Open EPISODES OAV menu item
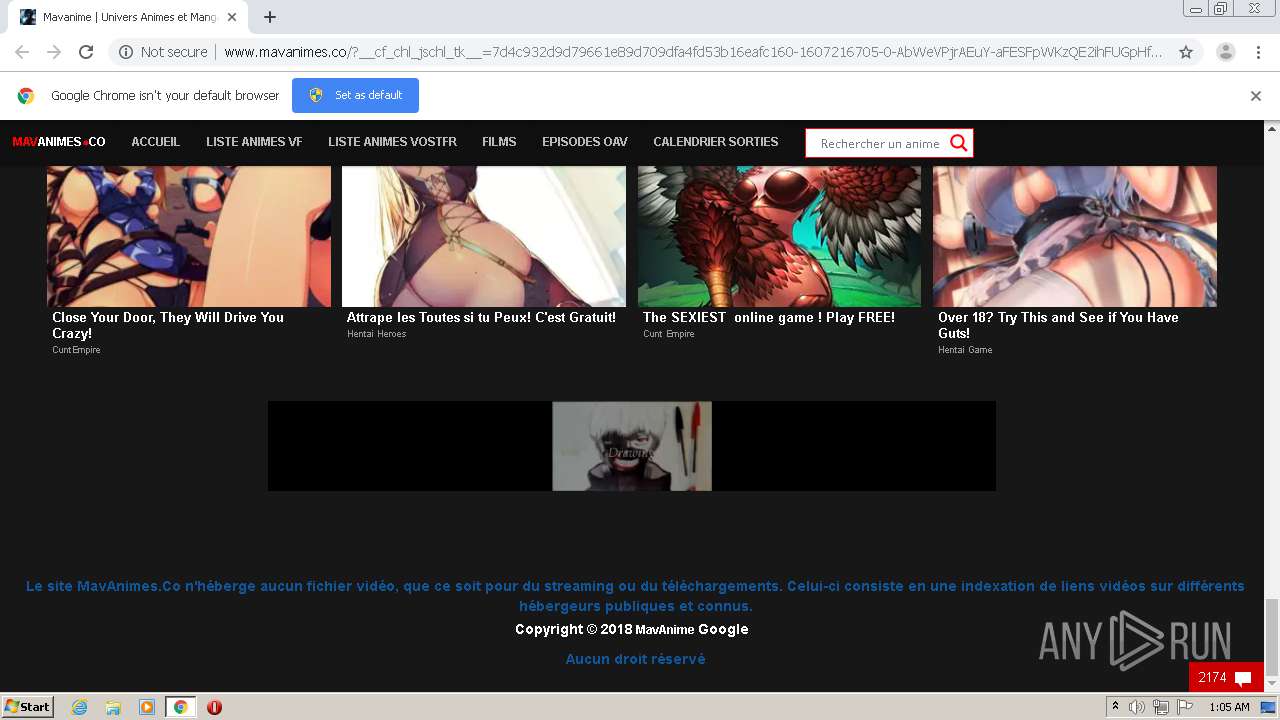The height and width of the screenshot is (720, 1280). click(x=585, y=142)
